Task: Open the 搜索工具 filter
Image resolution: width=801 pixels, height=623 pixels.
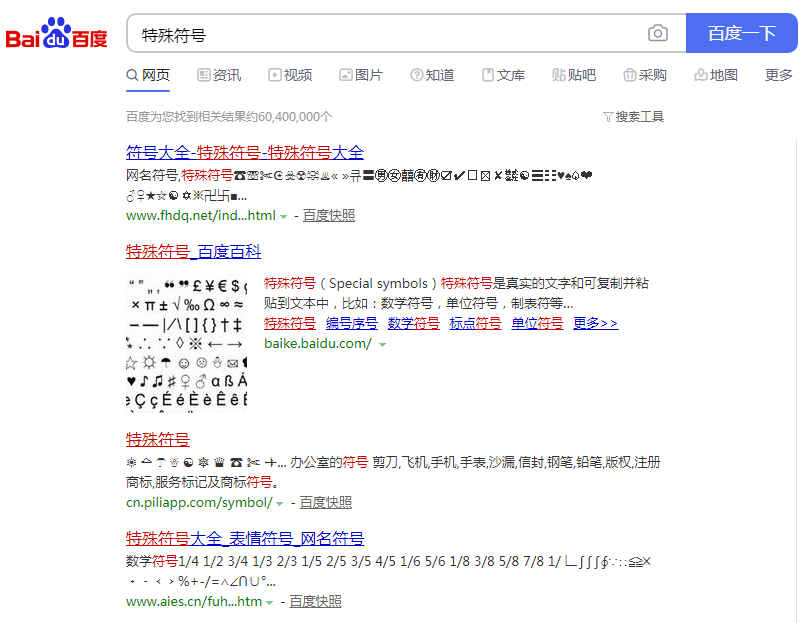Action: pos(633,117)
